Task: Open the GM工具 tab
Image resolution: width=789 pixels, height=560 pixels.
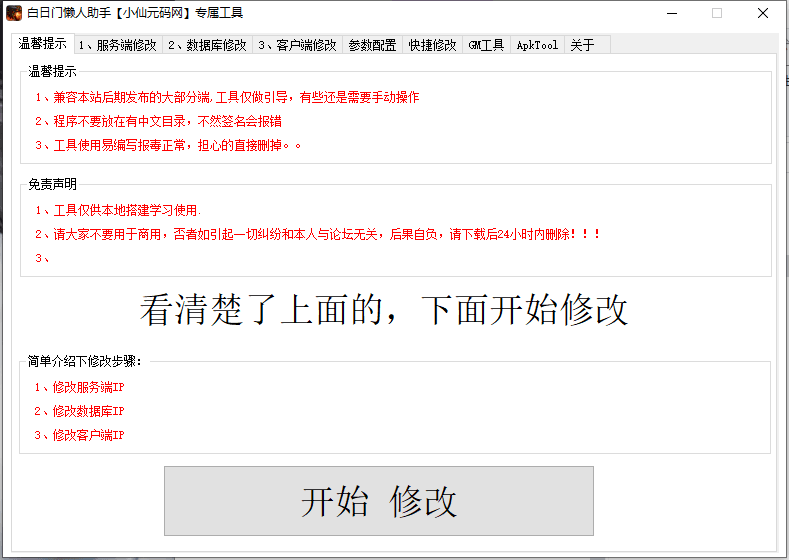Action: coord(486,45)
